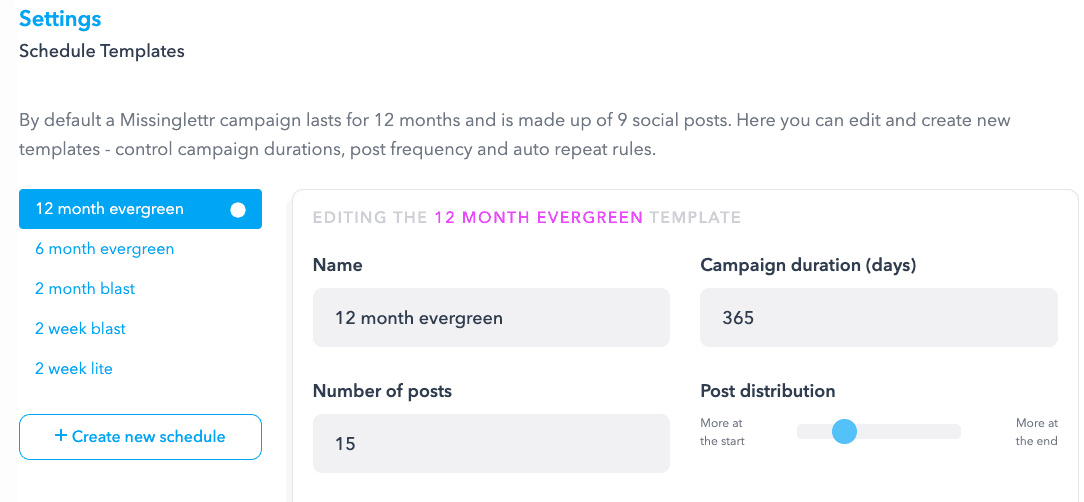Click the blue Settings heading
1084x502 pixels.
60,19
